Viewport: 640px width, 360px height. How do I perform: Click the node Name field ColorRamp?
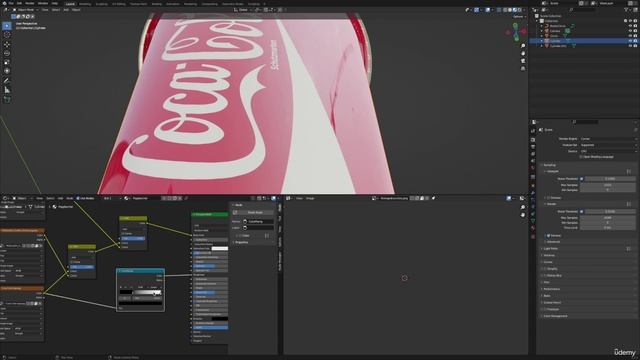click(259, 221)
